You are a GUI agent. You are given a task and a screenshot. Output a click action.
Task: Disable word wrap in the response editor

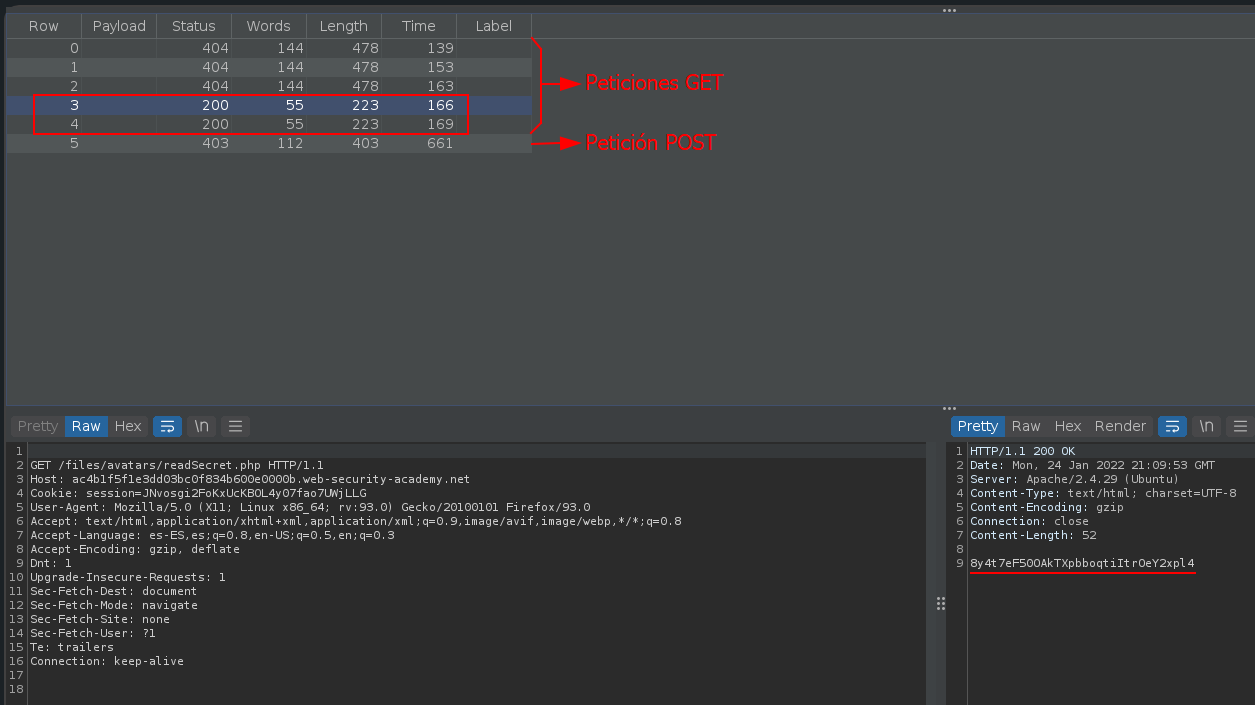[1171, 426]
